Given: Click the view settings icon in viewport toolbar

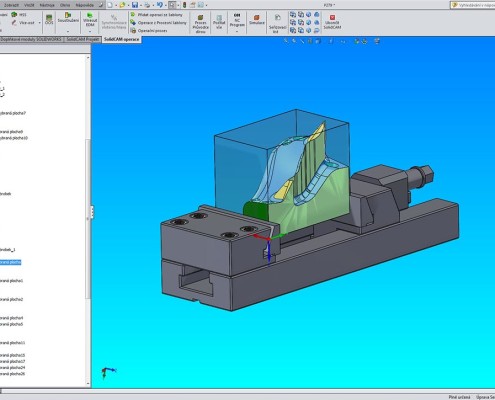Looking at the screenshot, I should (x=377, y=41).
